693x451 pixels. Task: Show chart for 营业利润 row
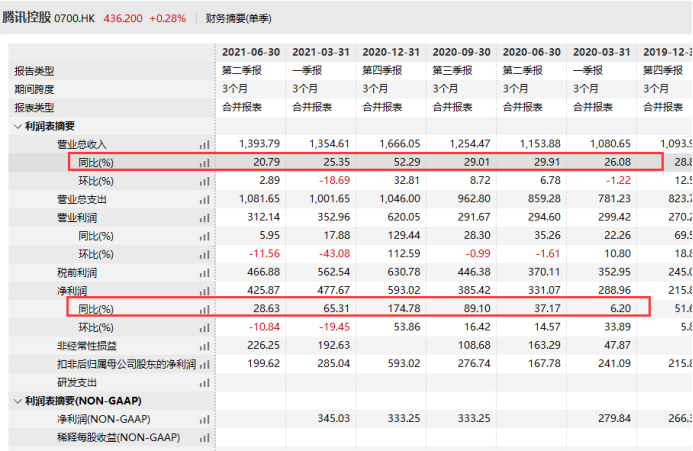(205, 217)
